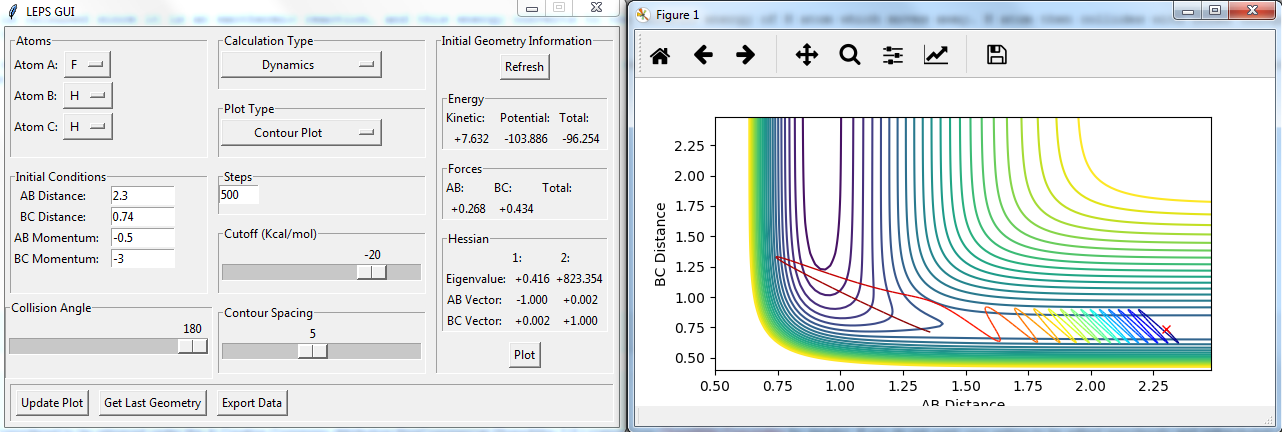The image size is (1282, 432).
Task: Click the Contour Spacing slider handle
Action: tap(312, 351)
